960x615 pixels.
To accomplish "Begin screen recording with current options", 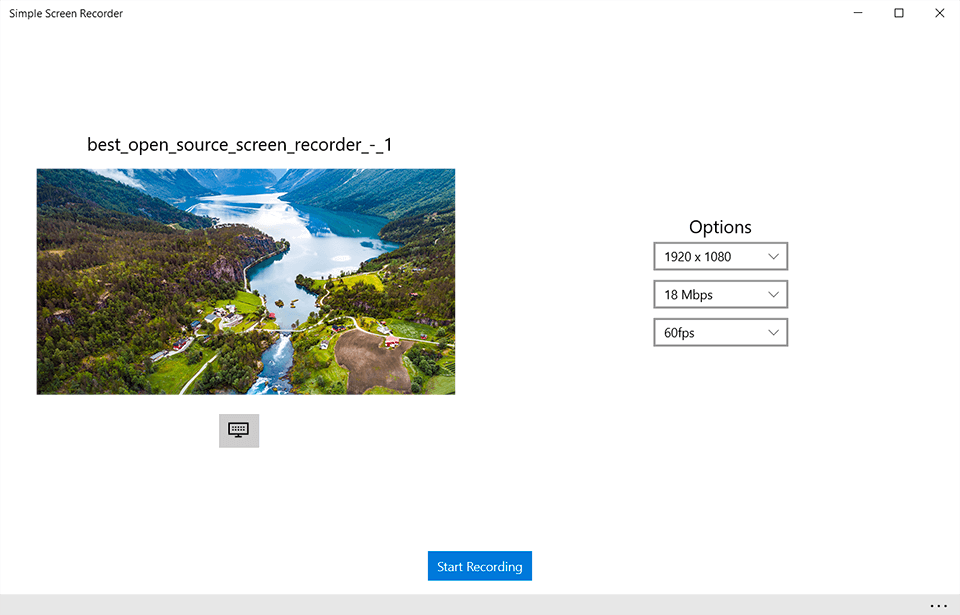I will coord(480,565).
